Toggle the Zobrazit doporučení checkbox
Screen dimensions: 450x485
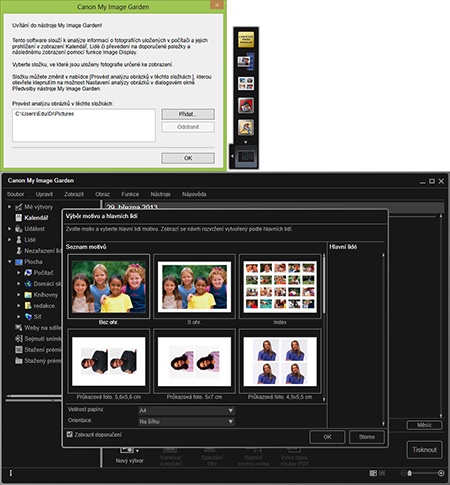69,434
